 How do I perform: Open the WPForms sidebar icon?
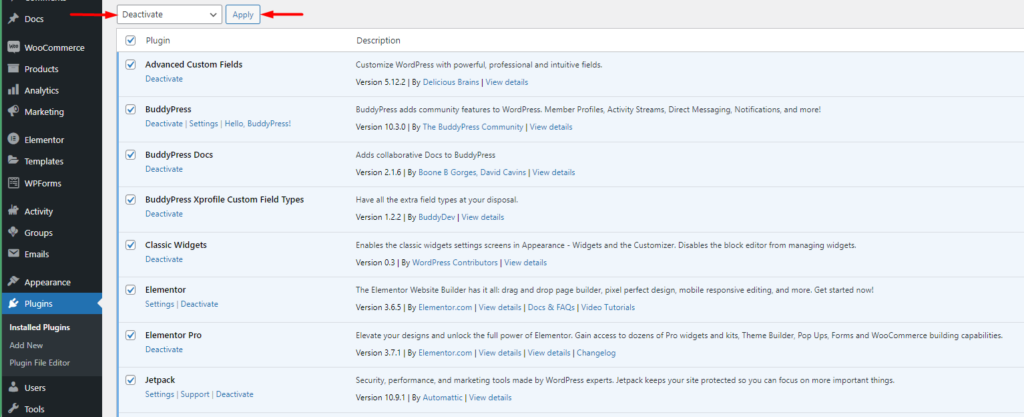13,183
